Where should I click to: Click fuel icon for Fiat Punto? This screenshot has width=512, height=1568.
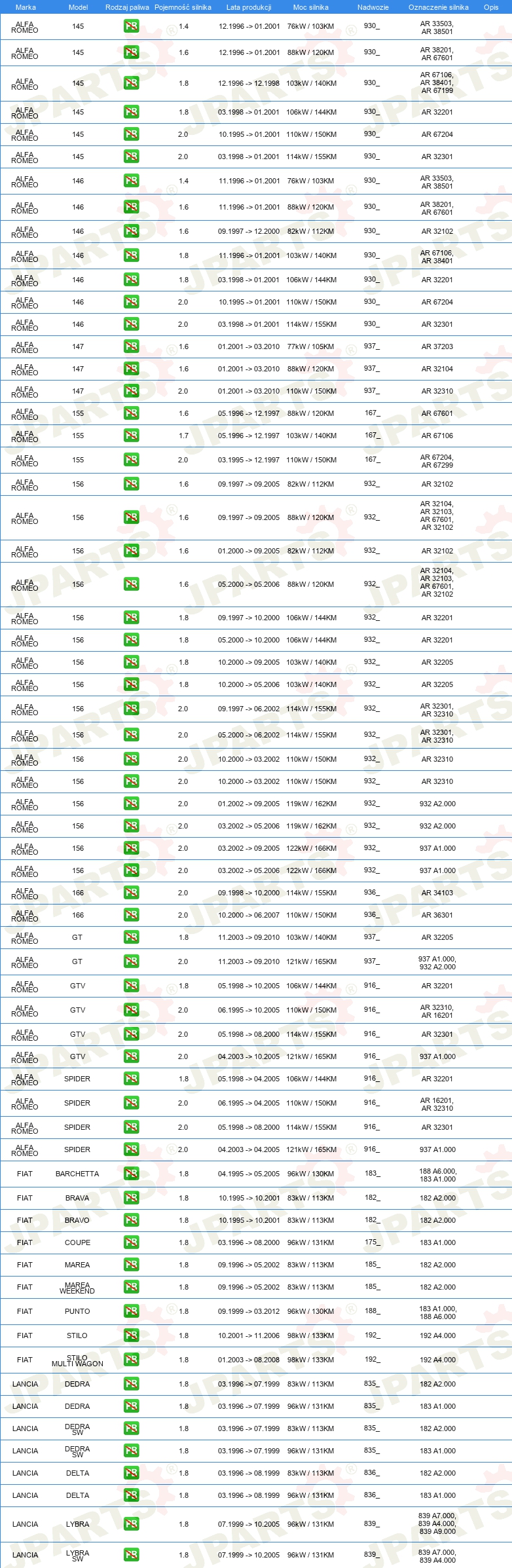[x=131, y=1311]
